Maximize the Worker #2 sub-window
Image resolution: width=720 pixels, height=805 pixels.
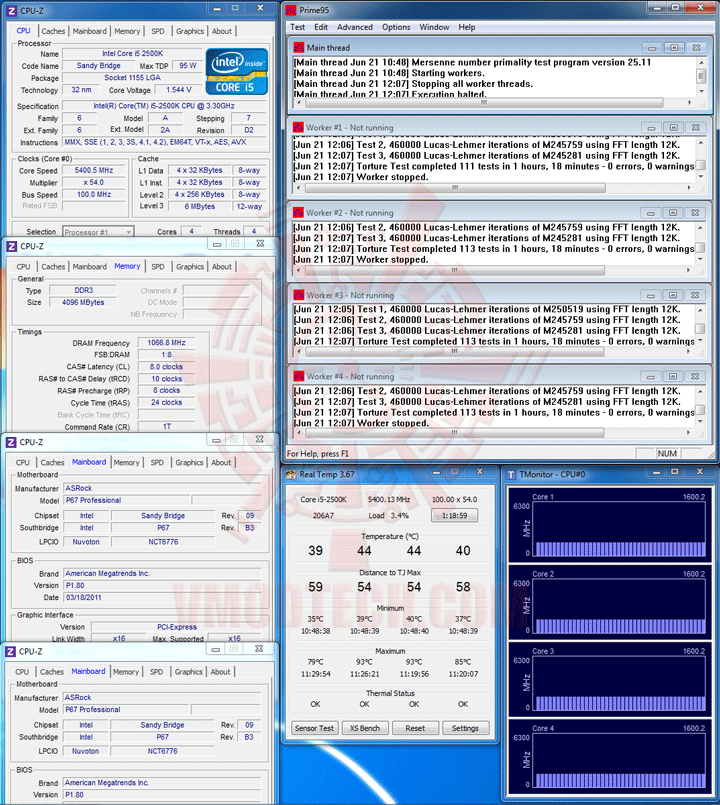pos(673,212)
